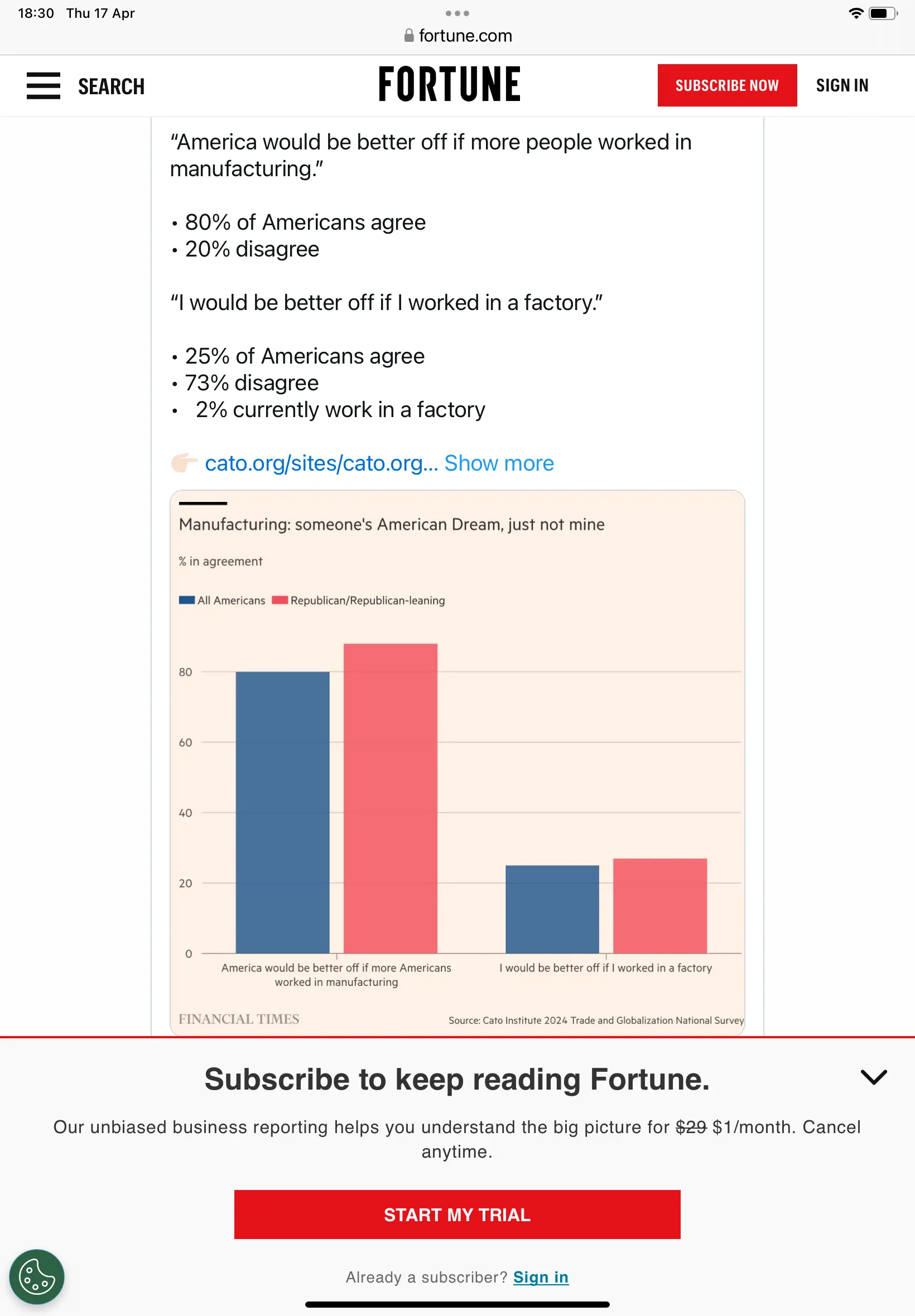Image resolution: width=915 pixels, height=1316 pixels.
Task: Expand tweet text with Show more
Action: [x=499, y=463]
